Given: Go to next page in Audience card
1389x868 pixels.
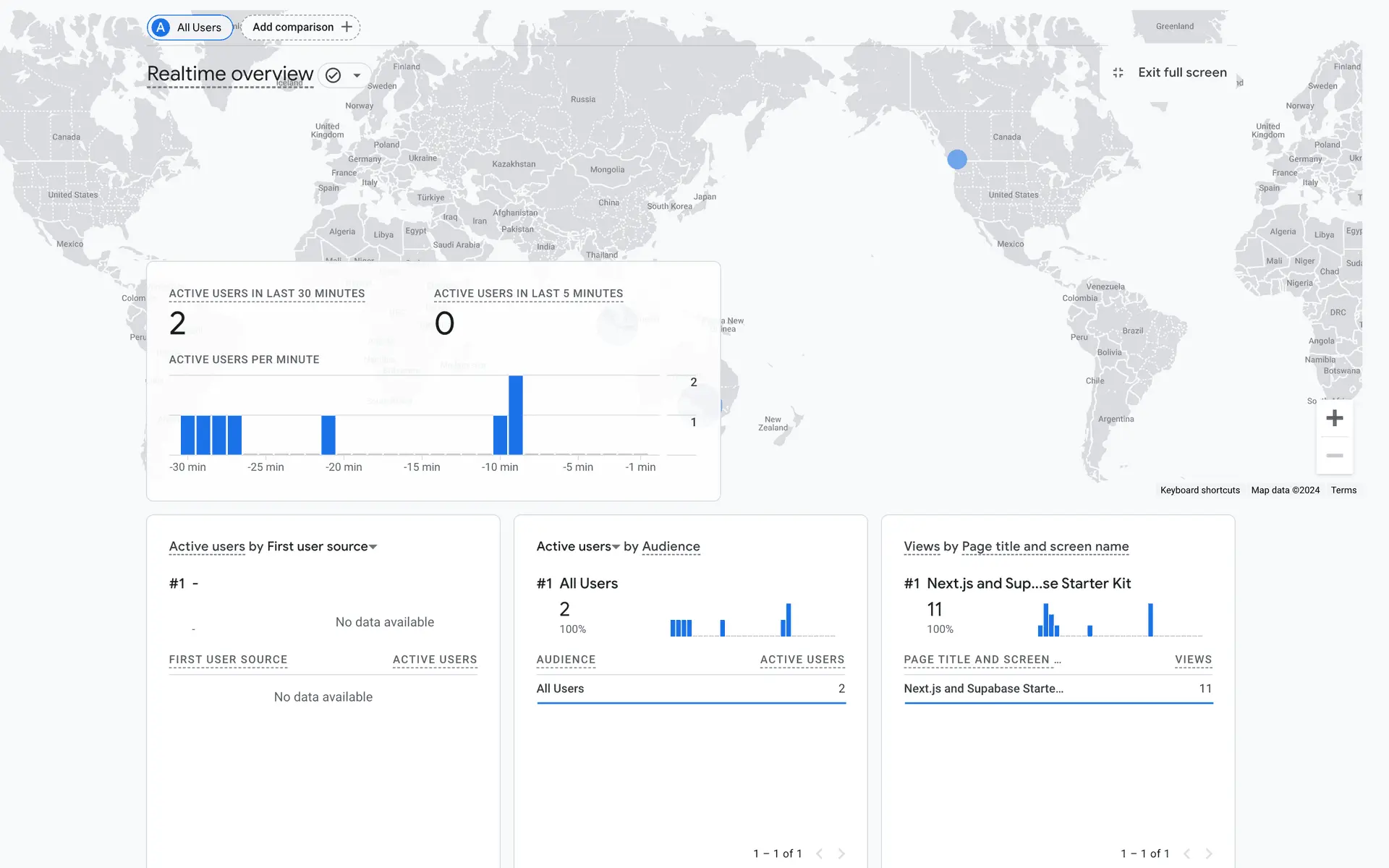Looking at the screenshot, I should (x=841, y=854).
